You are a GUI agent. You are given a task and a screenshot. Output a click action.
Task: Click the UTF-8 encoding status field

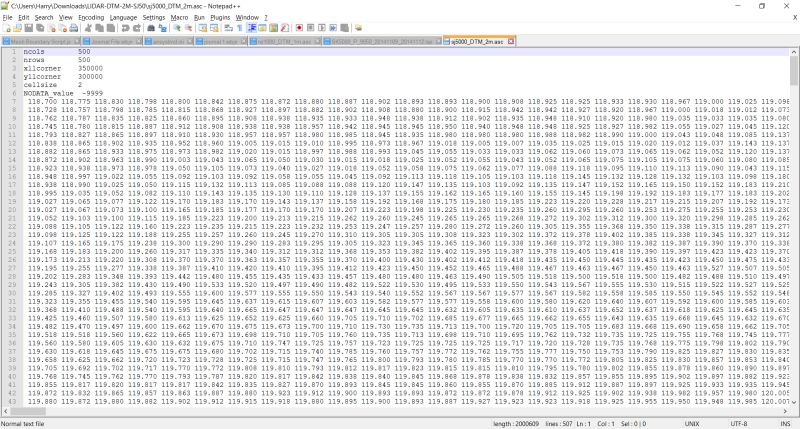pyautogui.click(x=738, y=424)
